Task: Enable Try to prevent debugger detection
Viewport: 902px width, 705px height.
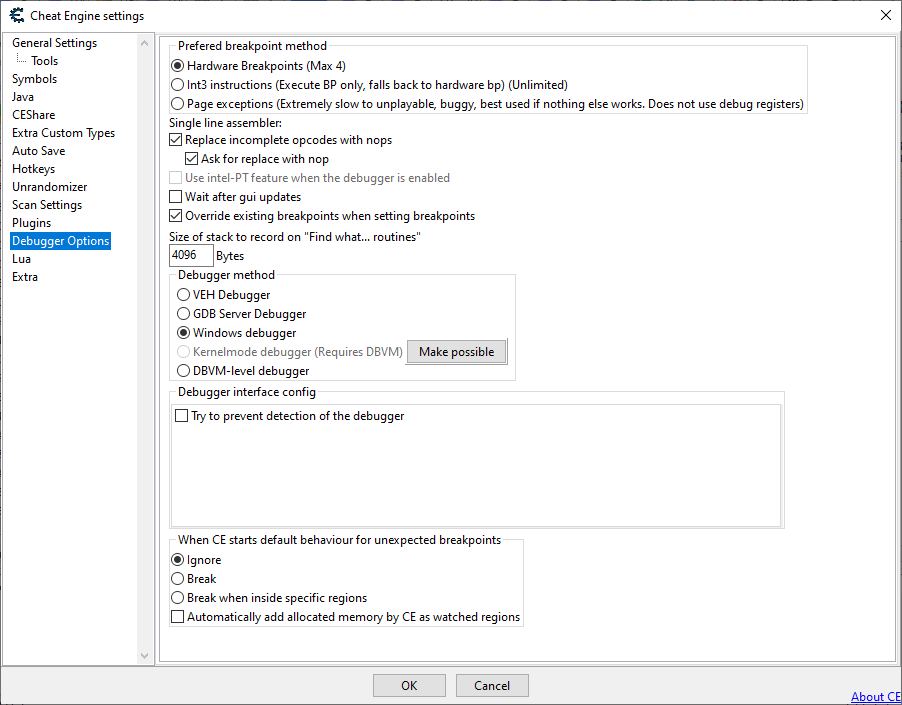Action: tap(181, 416)
